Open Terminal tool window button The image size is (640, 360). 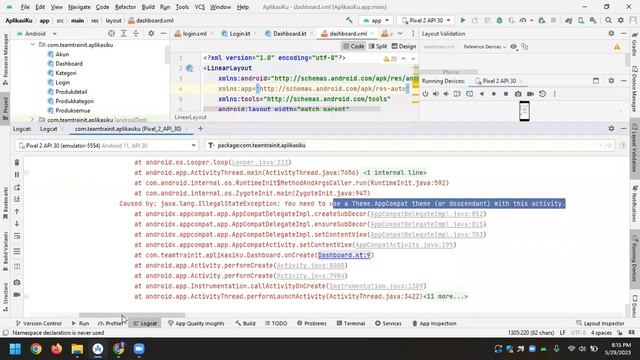pos(351,323)
